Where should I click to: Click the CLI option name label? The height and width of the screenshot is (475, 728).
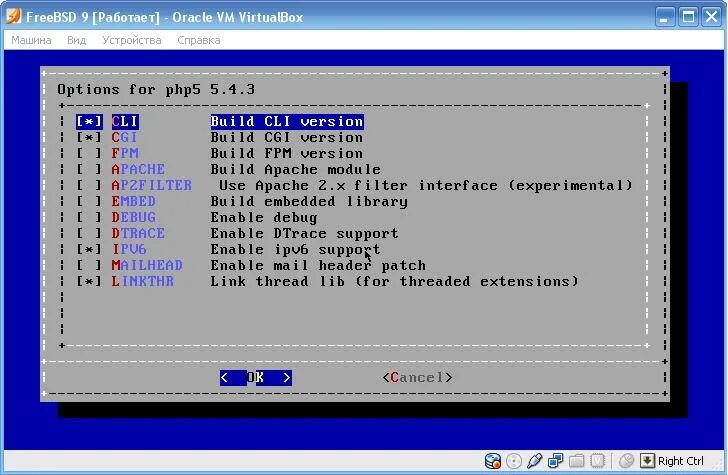[x=125, y=122]
